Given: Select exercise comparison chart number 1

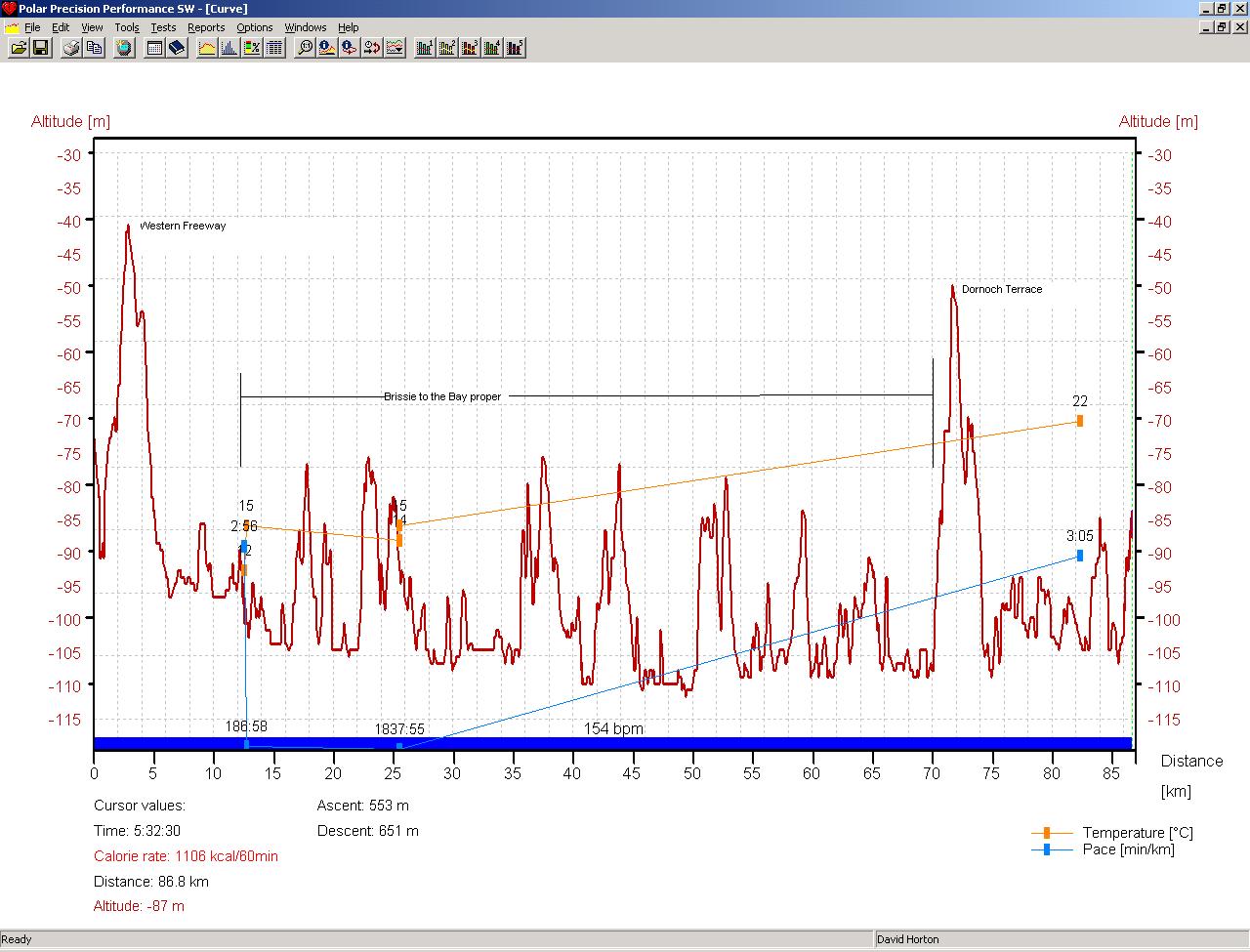Looking at the screenshot, I should (x=424, y=48).
